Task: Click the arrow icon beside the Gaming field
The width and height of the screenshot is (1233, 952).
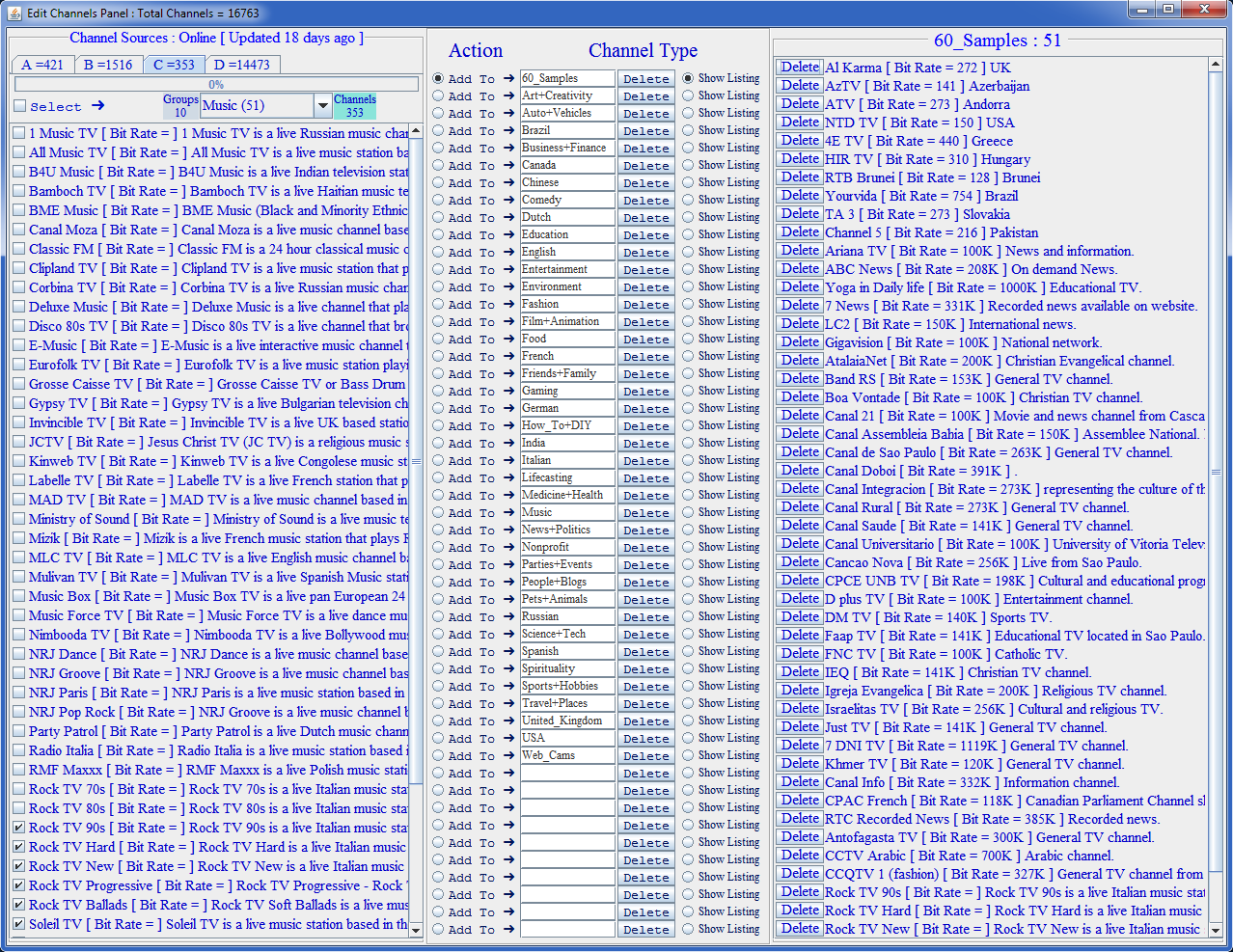Action: (x=508, y=391)
